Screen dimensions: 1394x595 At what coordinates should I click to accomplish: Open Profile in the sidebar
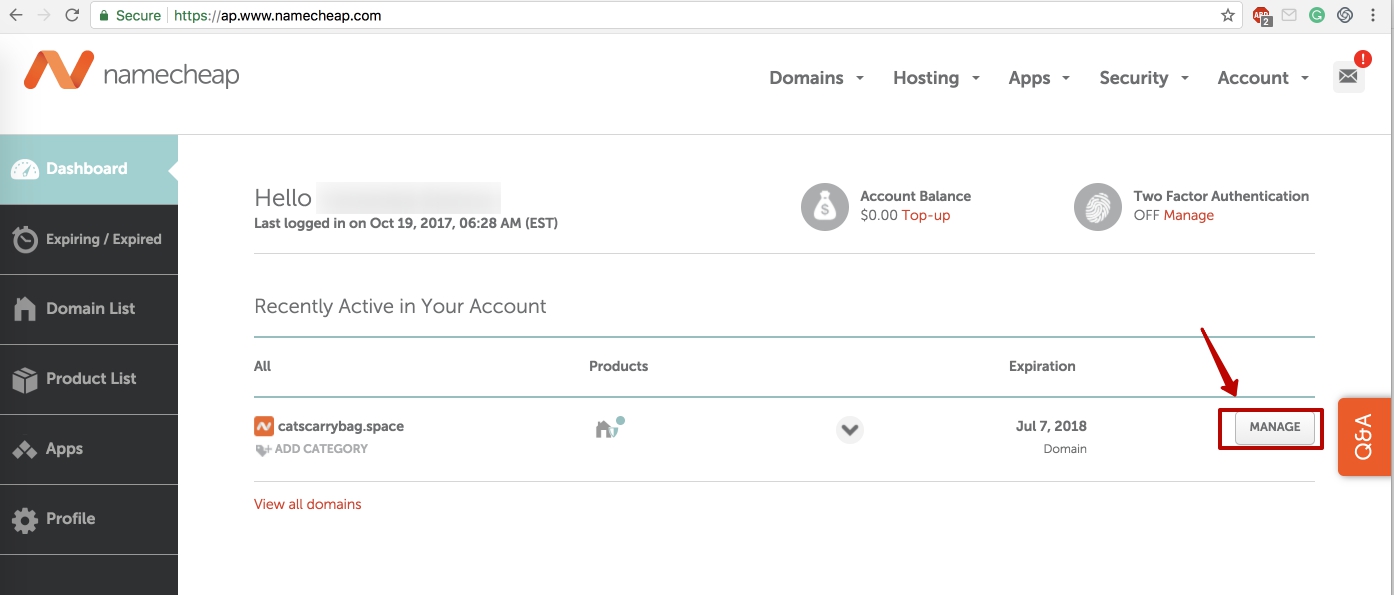coord(89,519)
